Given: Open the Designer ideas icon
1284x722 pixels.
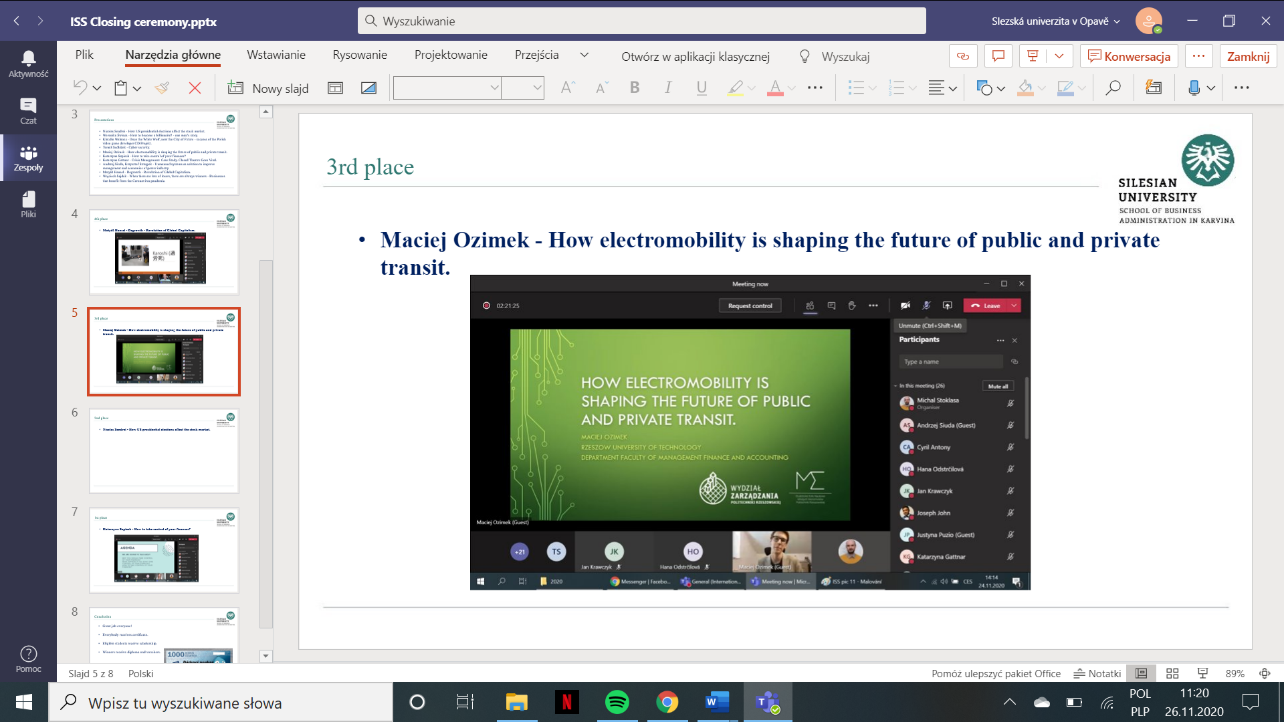Looking at the screenshot, I should (1153, 88).
